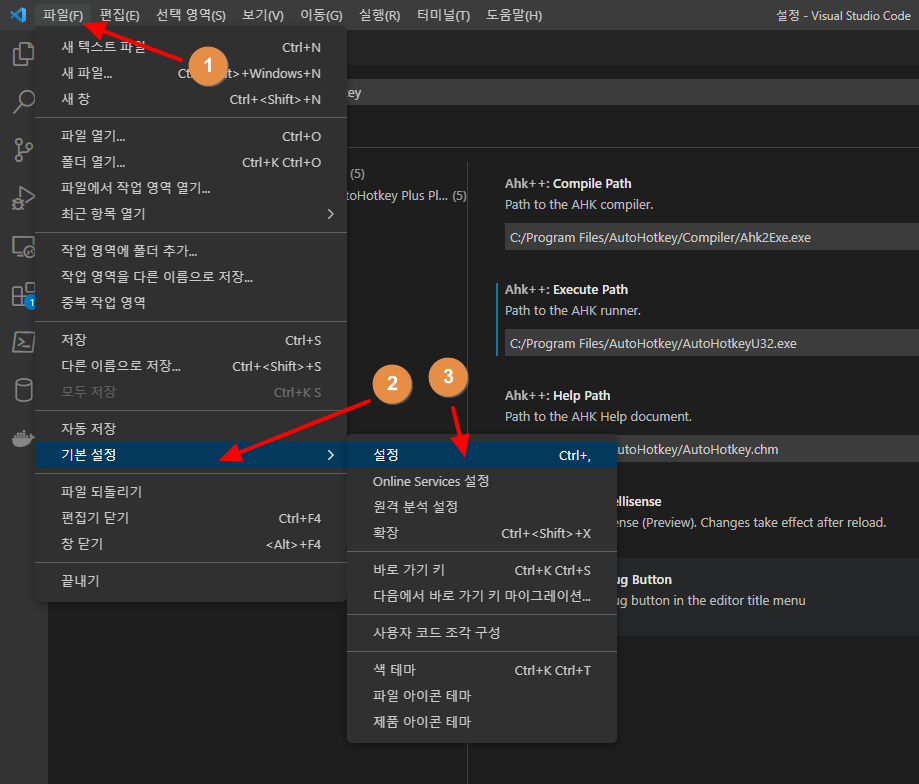Select 다음에서 바로 가기 키 마이그레이션... entry
The image size is (919, 784).
coord(482,596)
